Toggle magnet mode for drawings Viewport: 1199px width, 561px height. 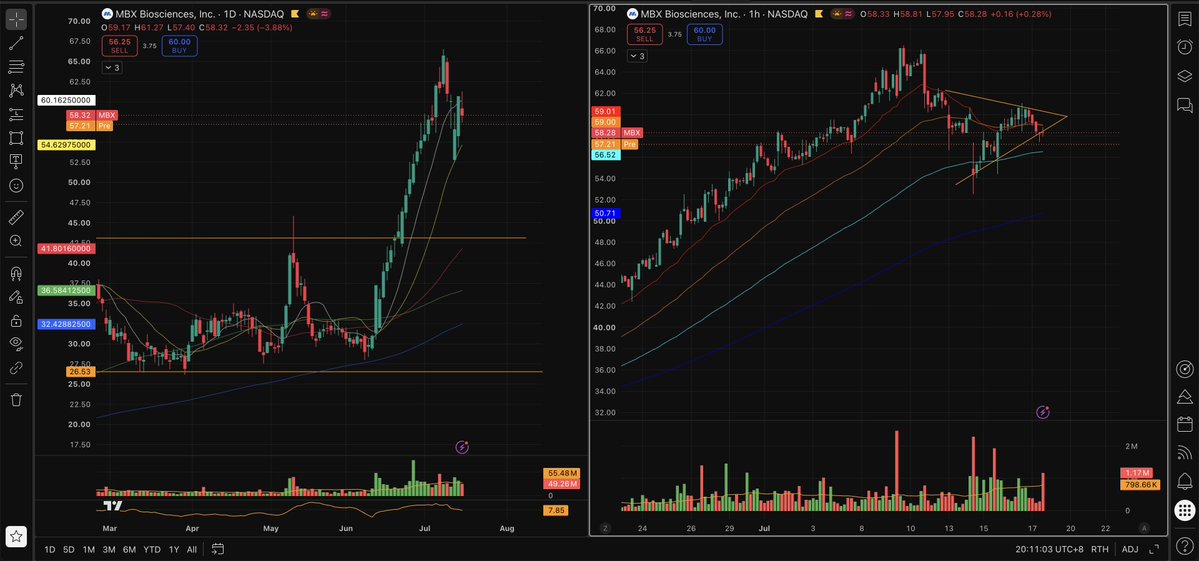click(x=16, y=274)
